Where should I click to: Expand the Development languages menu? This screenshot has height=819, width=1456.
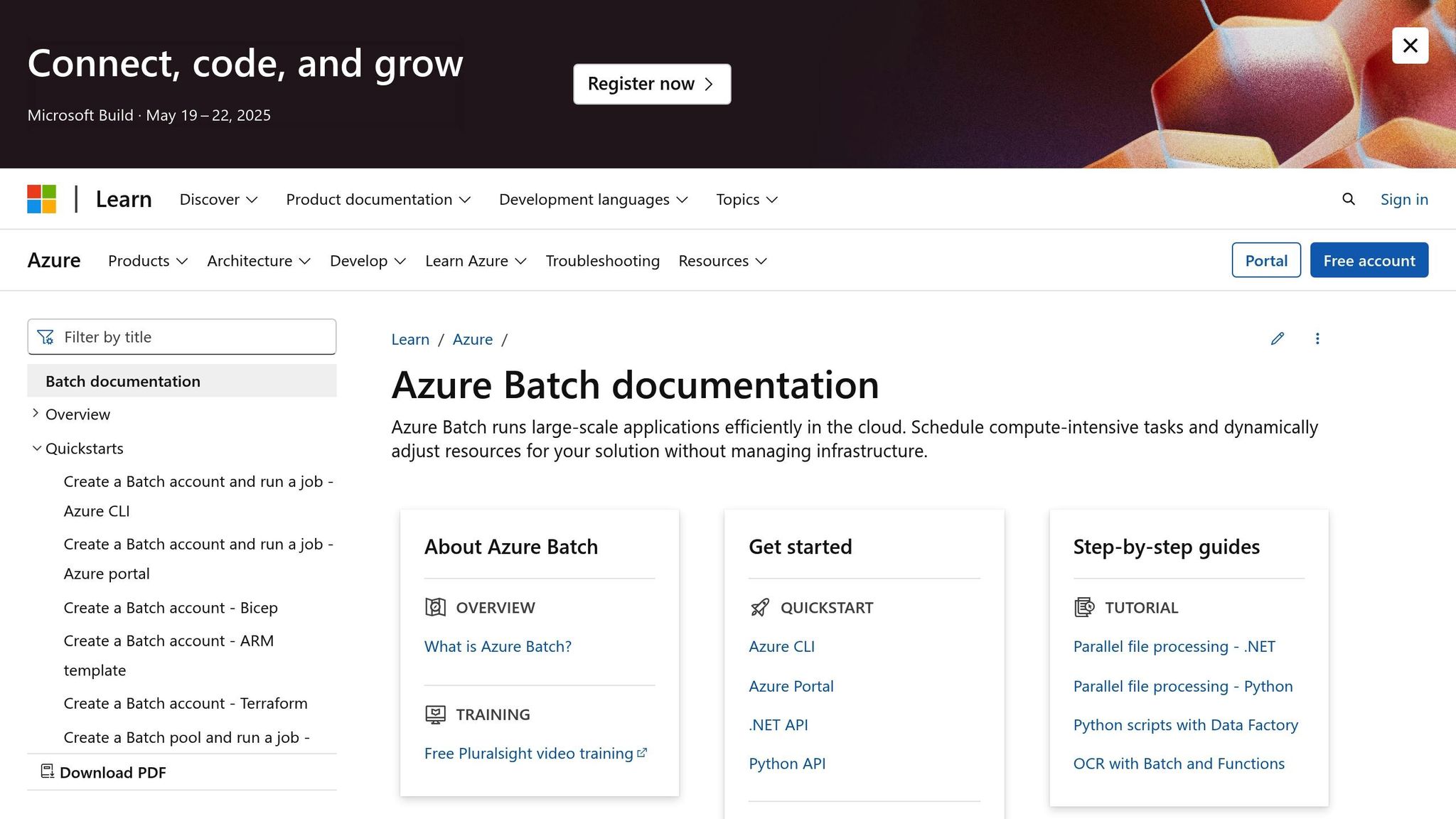click(x=594, y=200)
